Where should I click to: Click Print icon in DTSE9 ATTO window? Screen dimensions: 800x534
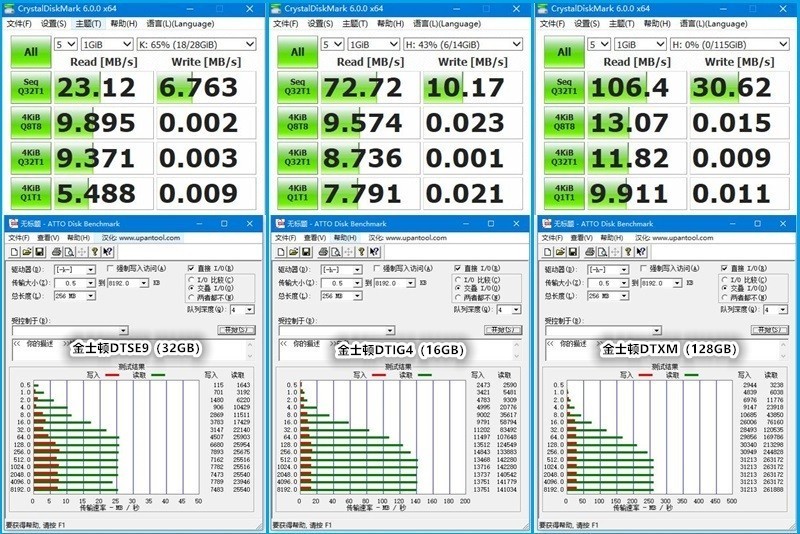coord(57,251)
